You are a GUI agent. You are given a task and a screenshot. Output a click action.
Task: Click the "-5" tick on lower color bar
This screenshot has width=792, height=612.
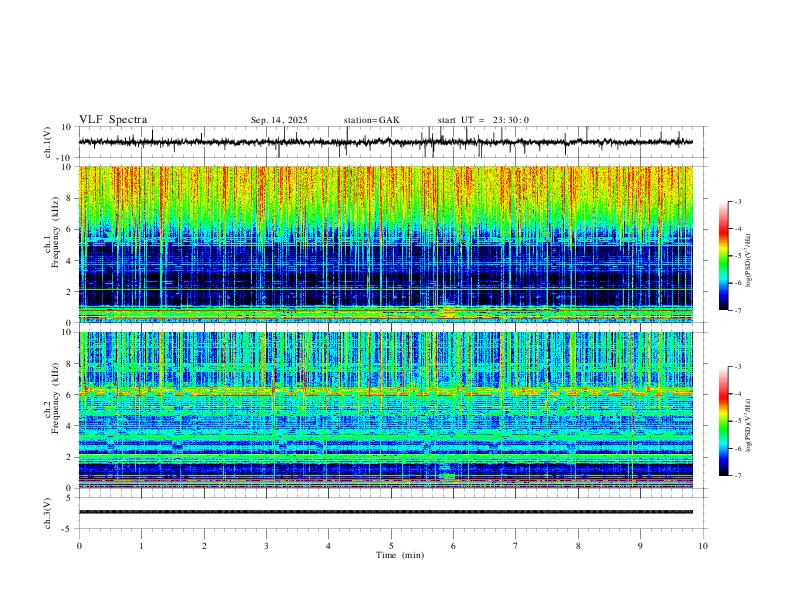point(737,421)
